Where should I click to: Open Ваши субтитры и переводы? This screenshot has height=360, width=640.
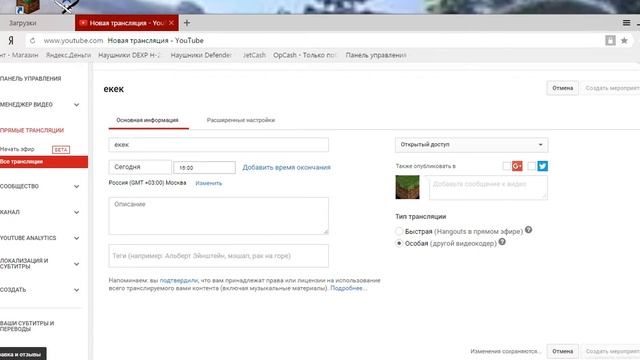27,326
